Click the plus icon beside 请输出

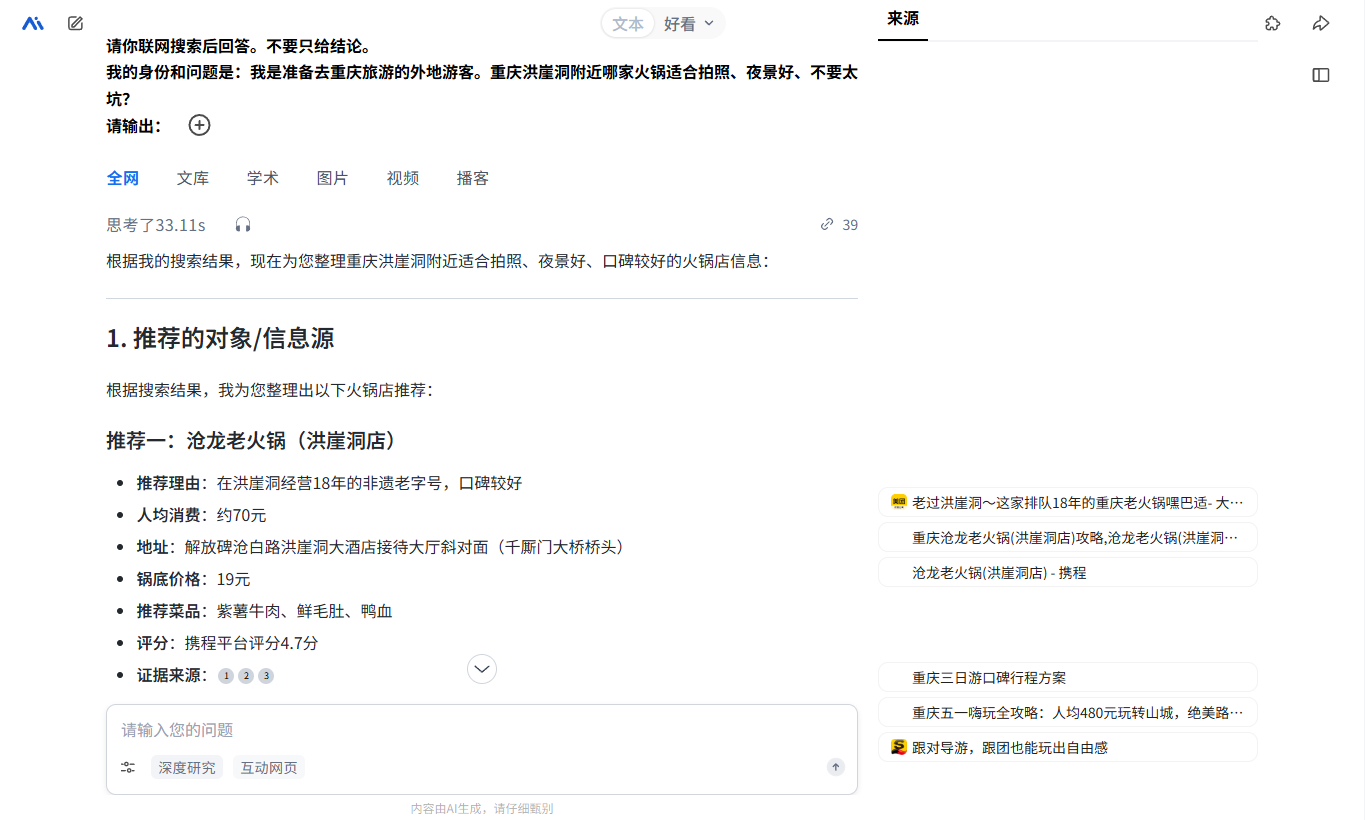click(x=200, y=125)
